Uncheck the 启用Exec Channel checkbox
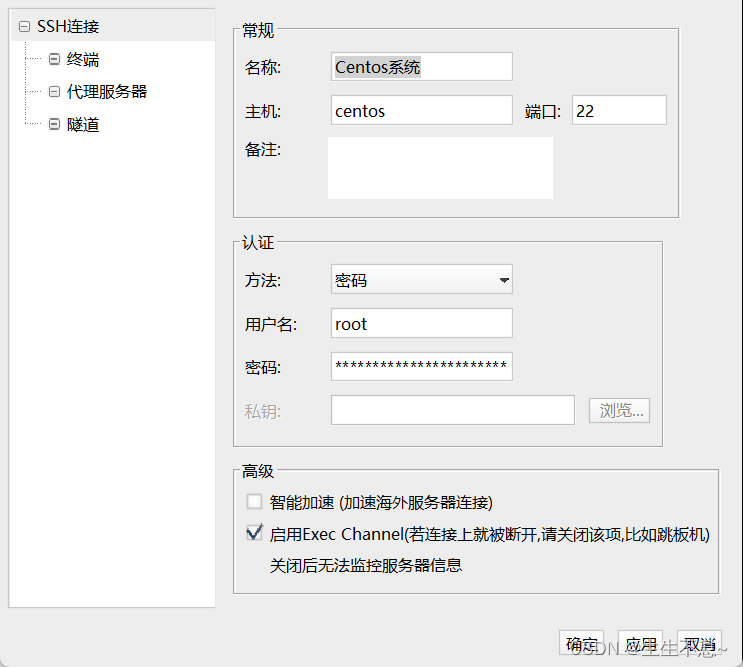 coord(254,533)
